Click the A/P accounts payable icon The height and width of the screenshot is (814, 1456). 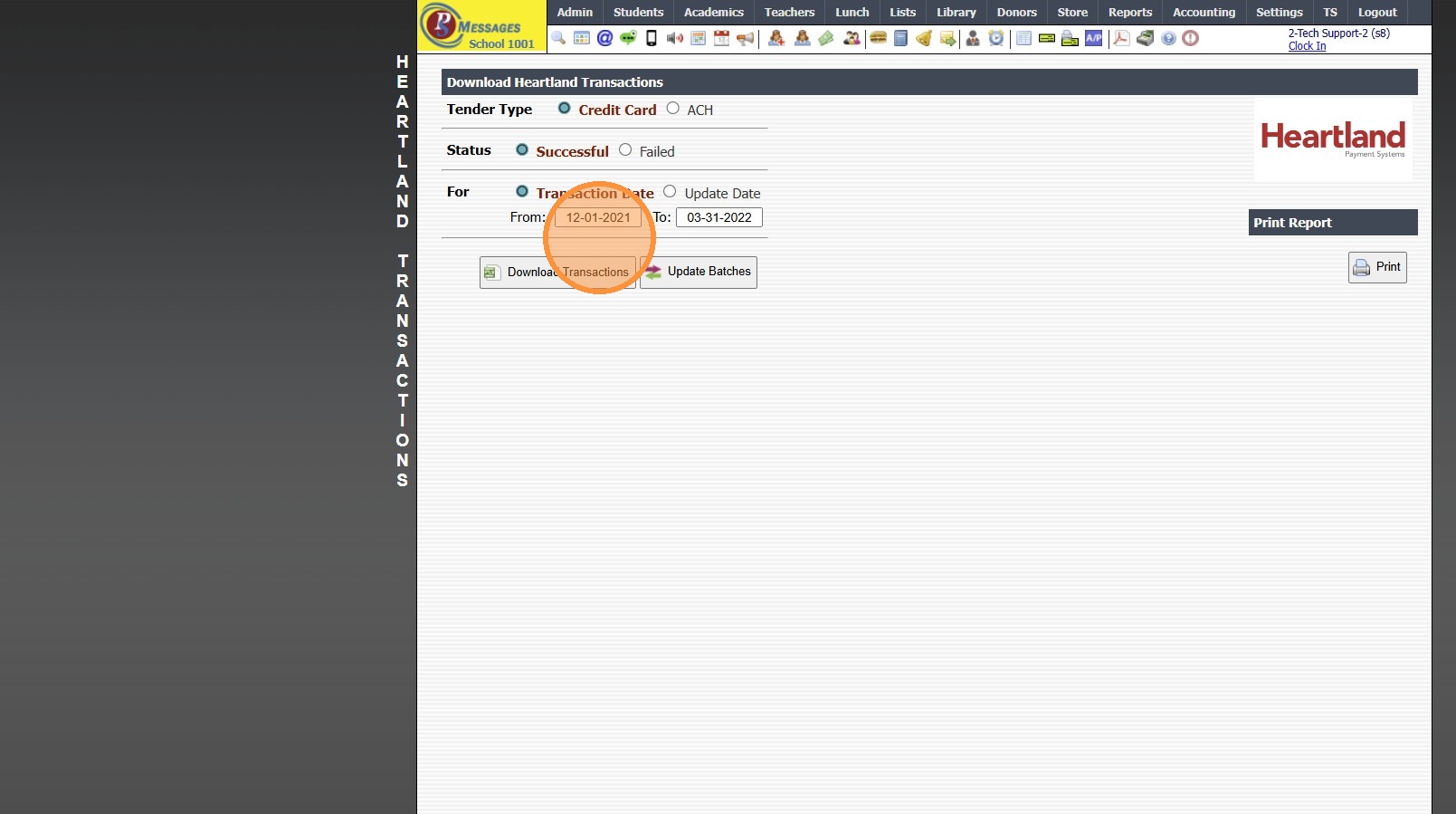(1094, 38)
